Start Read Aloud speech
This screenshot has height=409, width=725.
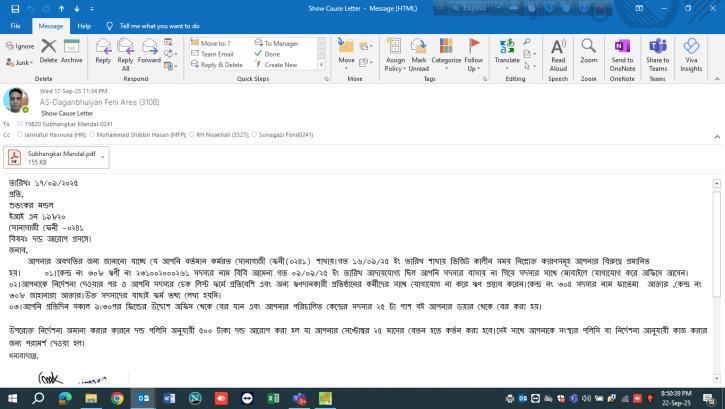click(x=558, y=51)
